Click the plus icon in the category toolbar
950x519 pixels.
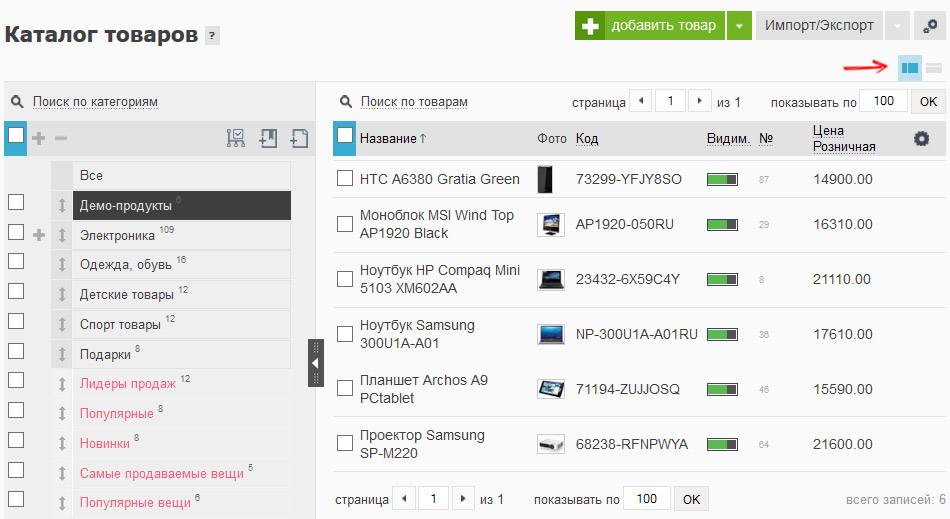39,139
